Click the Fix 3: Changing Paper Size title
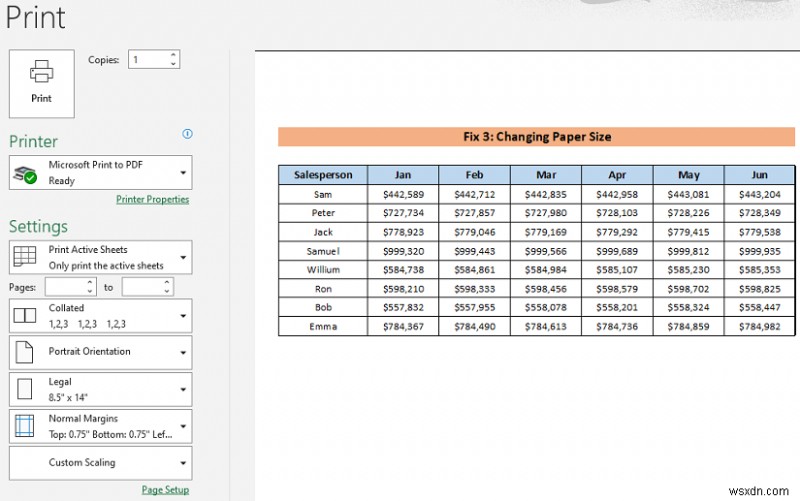 pos(537,137)
